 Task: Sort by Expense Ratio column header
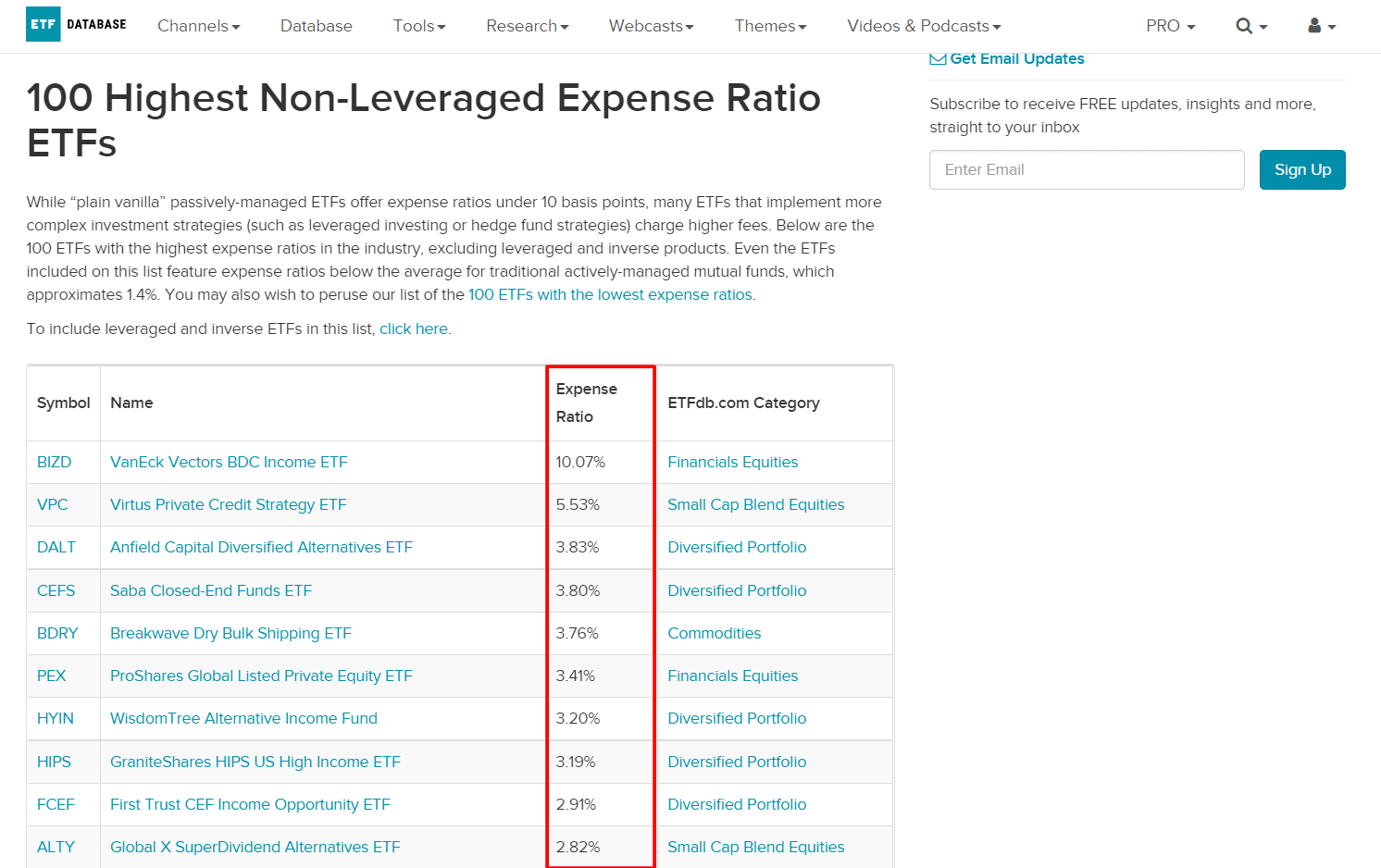pyautogui.click(x=587, y=403)
